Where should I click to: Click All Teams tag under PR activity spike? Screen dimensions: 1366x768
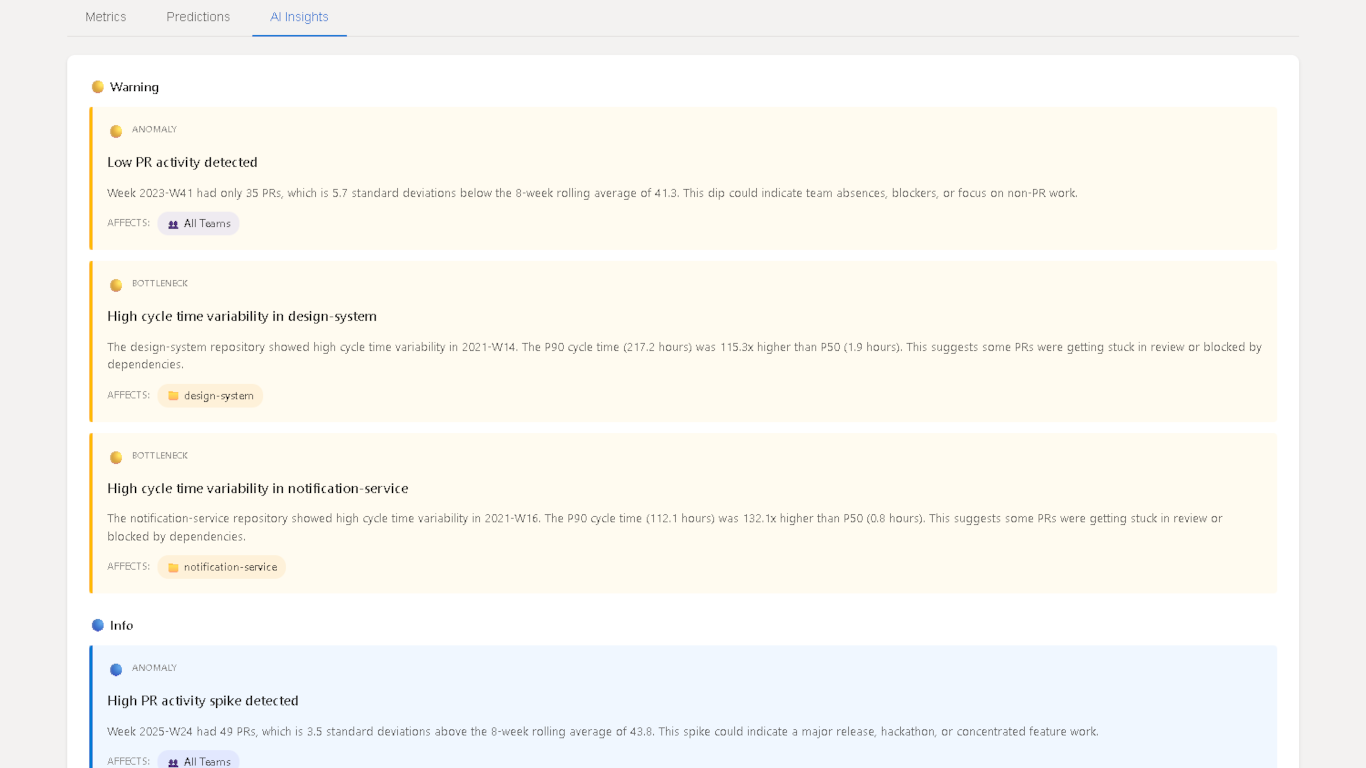tap(198, 760)
